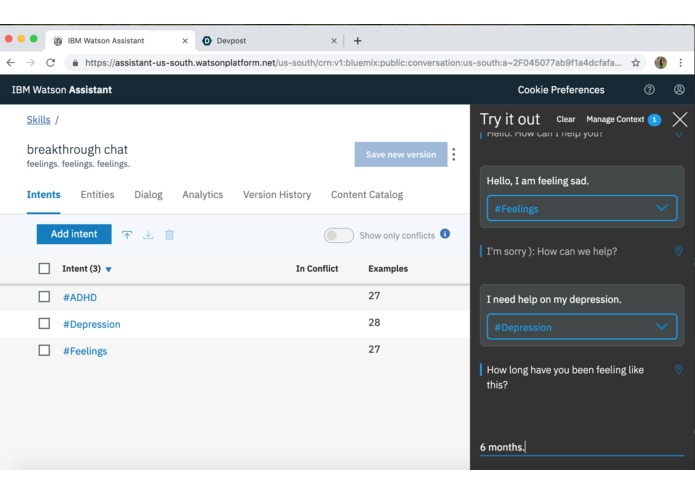Toggle Show only conflicts switch
This screenshot has height=494, width=695.
pyautogui.click(x=339, y=235)
